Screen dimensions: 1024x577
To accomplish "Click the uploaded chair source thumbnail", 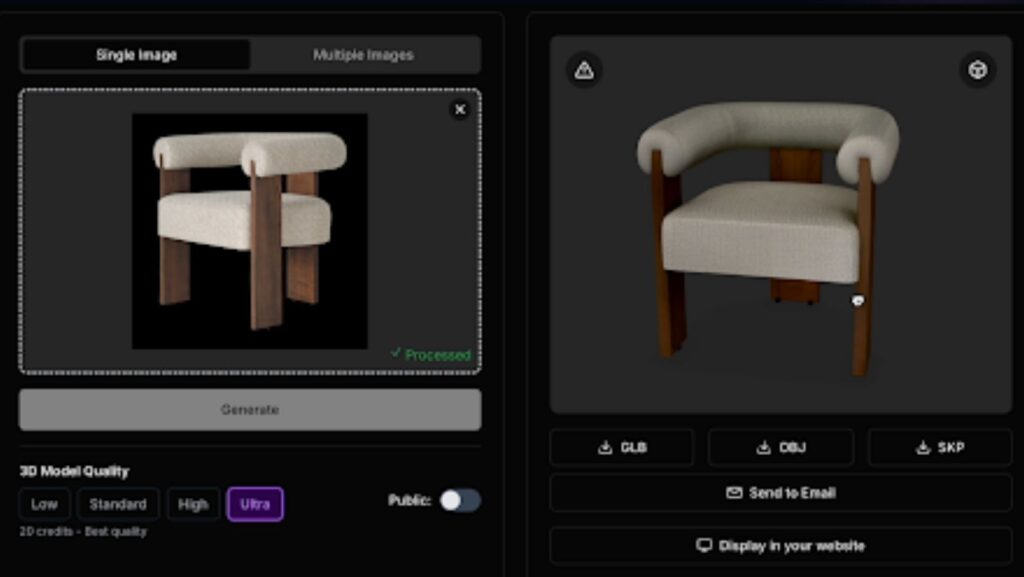I will pyautogui.click(x=250, y=230).
